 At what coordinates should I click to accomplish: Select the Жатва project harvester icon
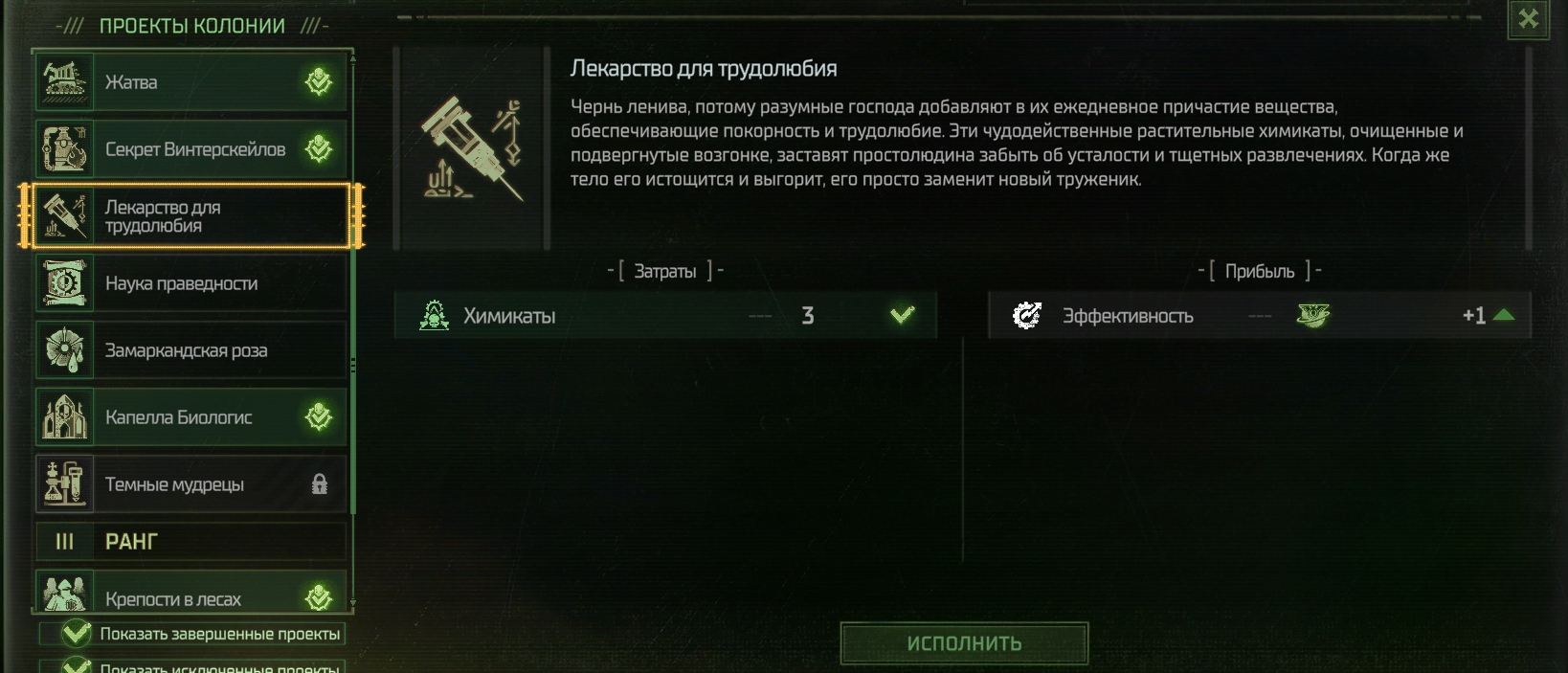coord(65,81)
